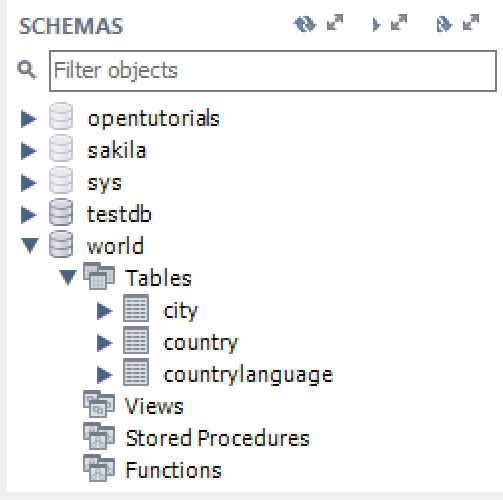Click the Tables folder icon

(99, 276)
